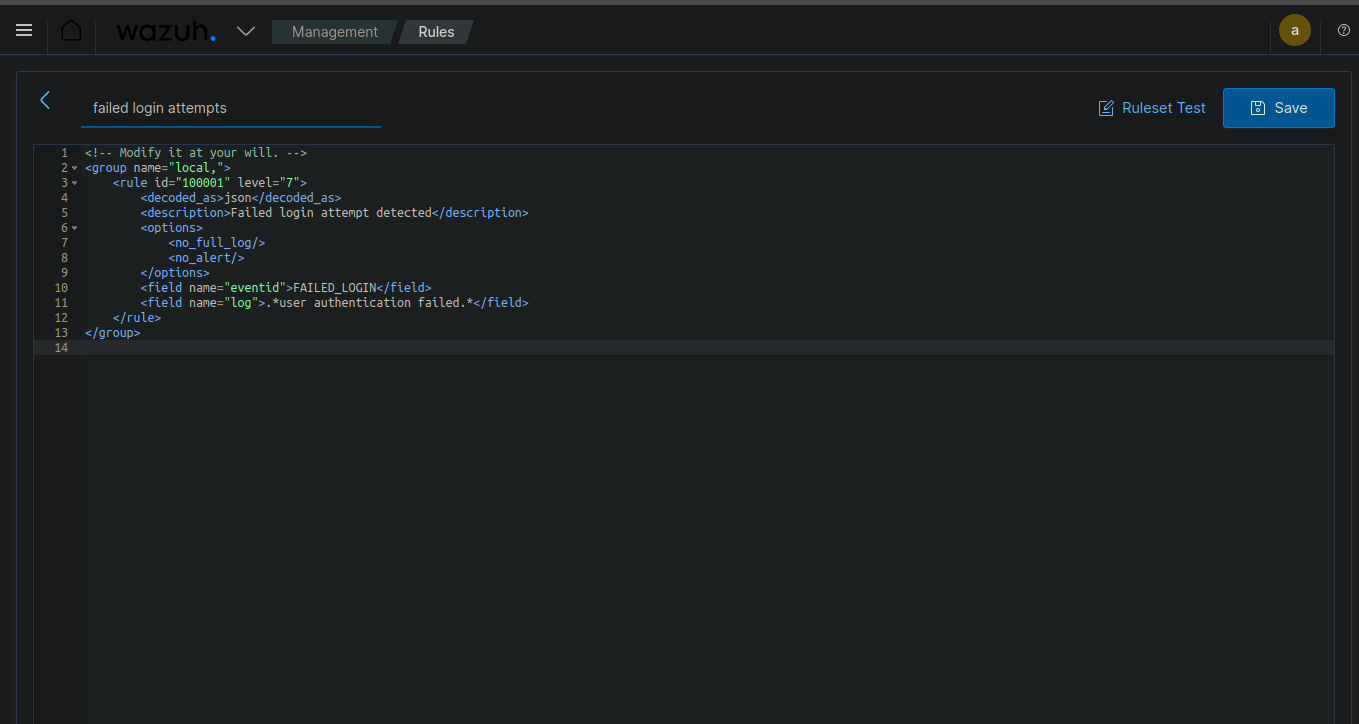Screen dimensions: 1359x724
Task: Click the 'user authentication failed' regex text
Action: point(370,303)
